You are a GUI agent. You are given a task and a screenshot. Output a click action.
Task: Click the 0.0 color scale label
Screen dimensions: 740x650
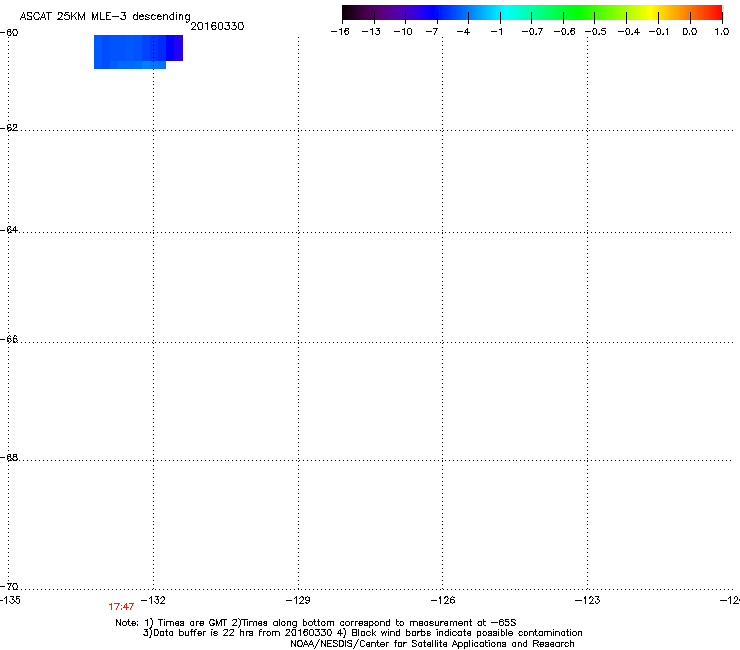[x=690, y=32]
